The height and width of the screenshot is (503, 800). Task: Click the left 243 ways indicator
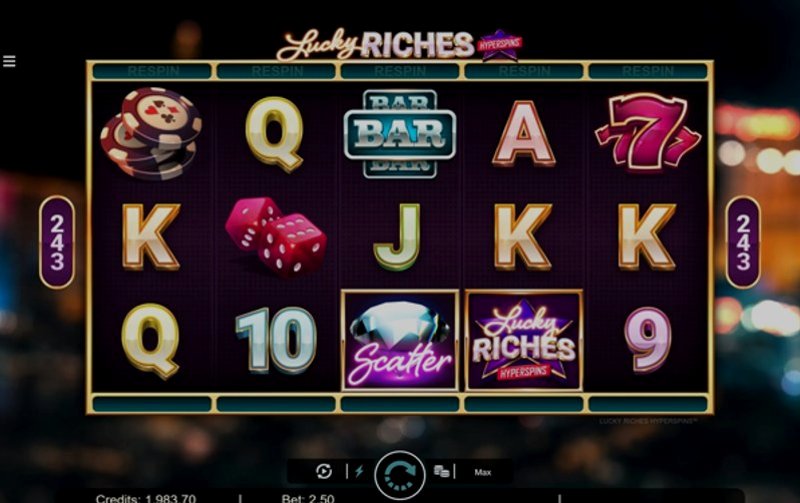[57, 242]
